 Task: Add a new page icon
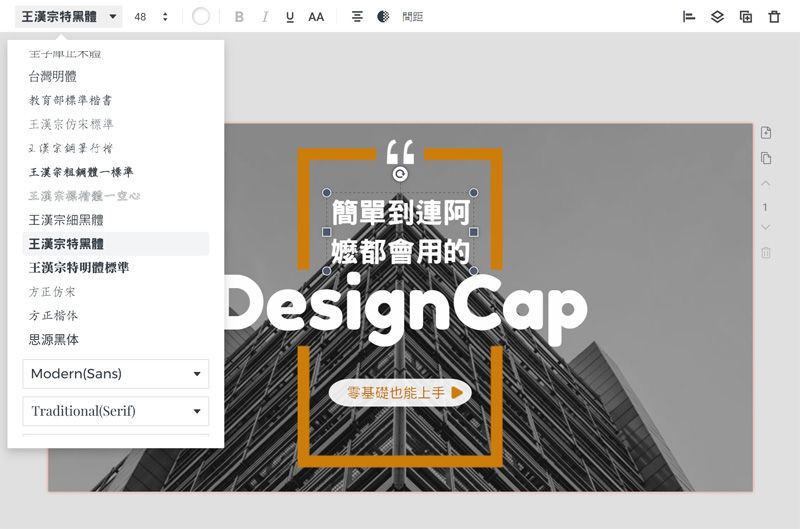[x=766, y=133]
